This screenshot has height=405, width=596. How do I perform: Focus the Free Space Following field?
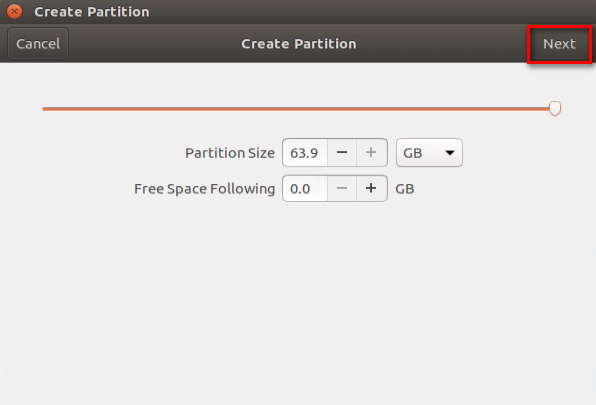click(305, 188)
